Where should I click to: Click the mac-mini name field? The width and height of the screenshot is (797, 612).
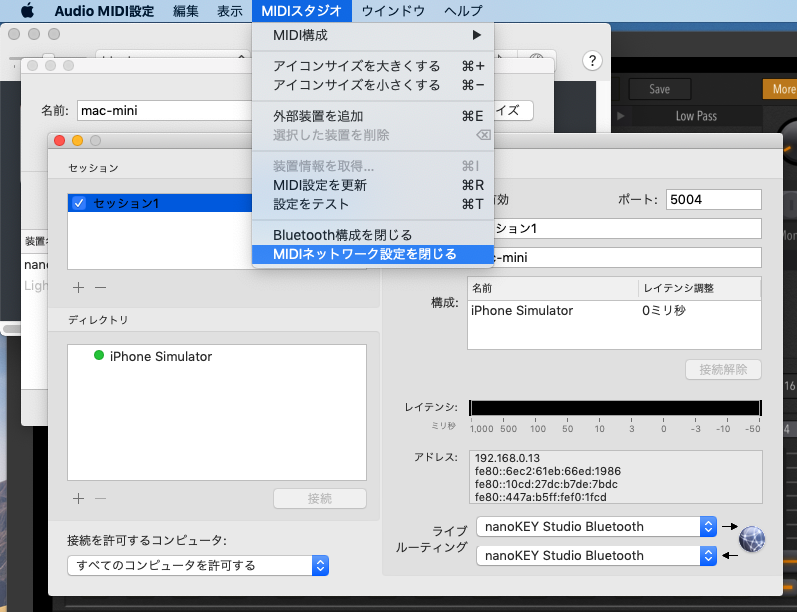164,110
